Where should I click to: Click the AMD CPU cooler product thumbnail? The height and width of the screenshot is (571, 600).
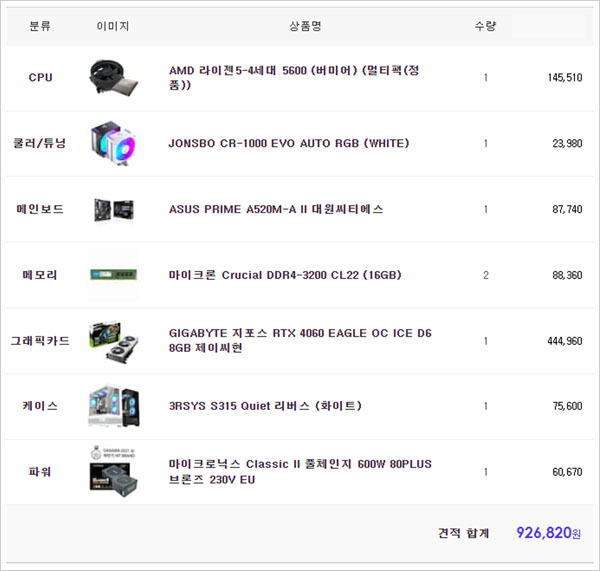coord(114,78)
